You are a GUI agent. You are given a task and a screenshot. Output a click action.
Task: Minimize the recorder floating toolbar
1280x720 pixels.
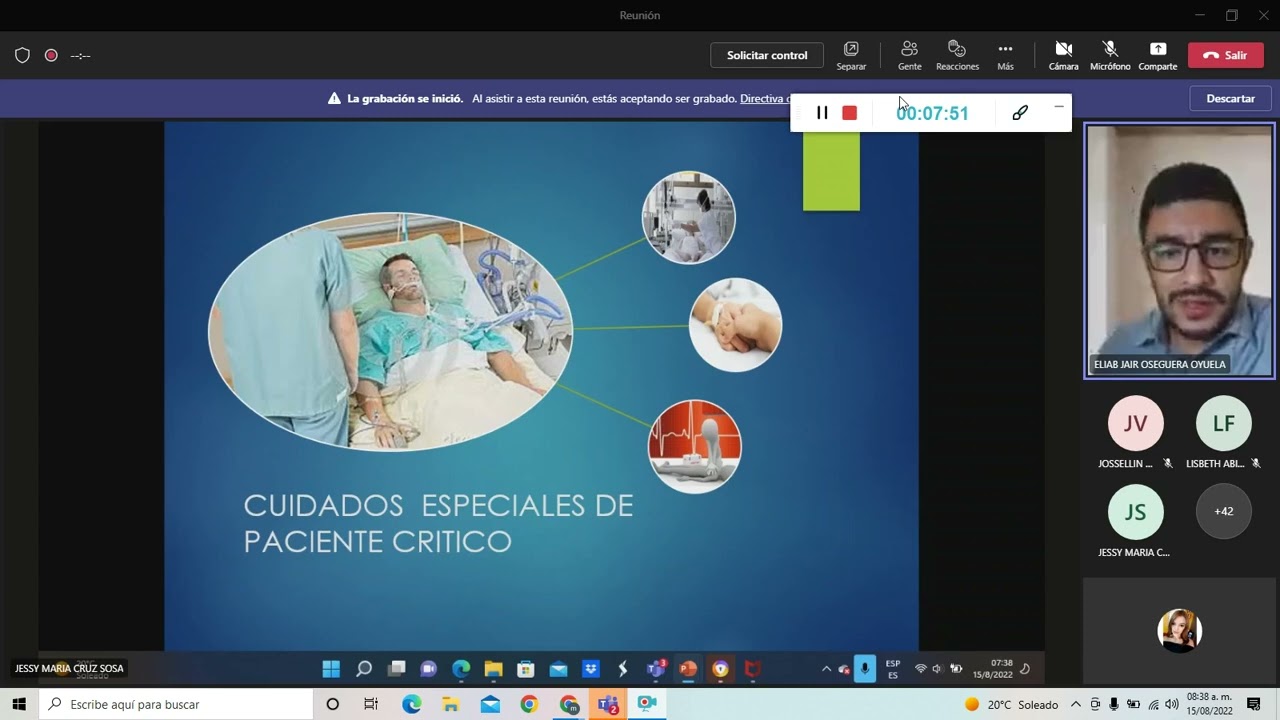pos(1059,106)
